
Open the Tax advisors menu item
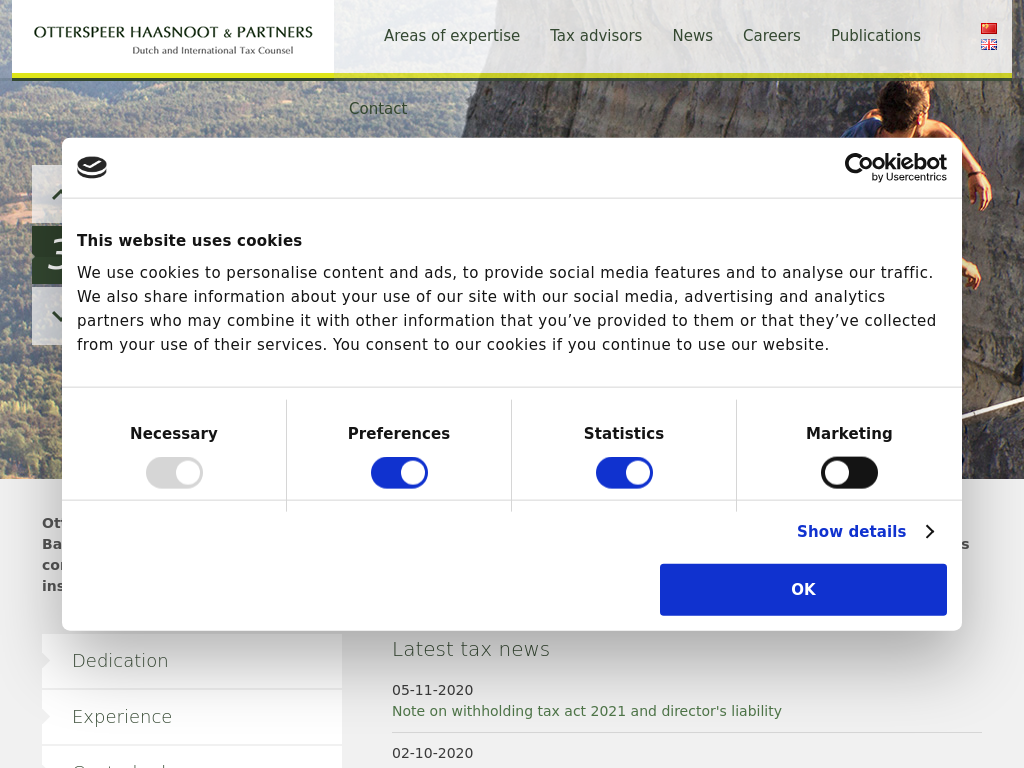[x=596, y=36]
